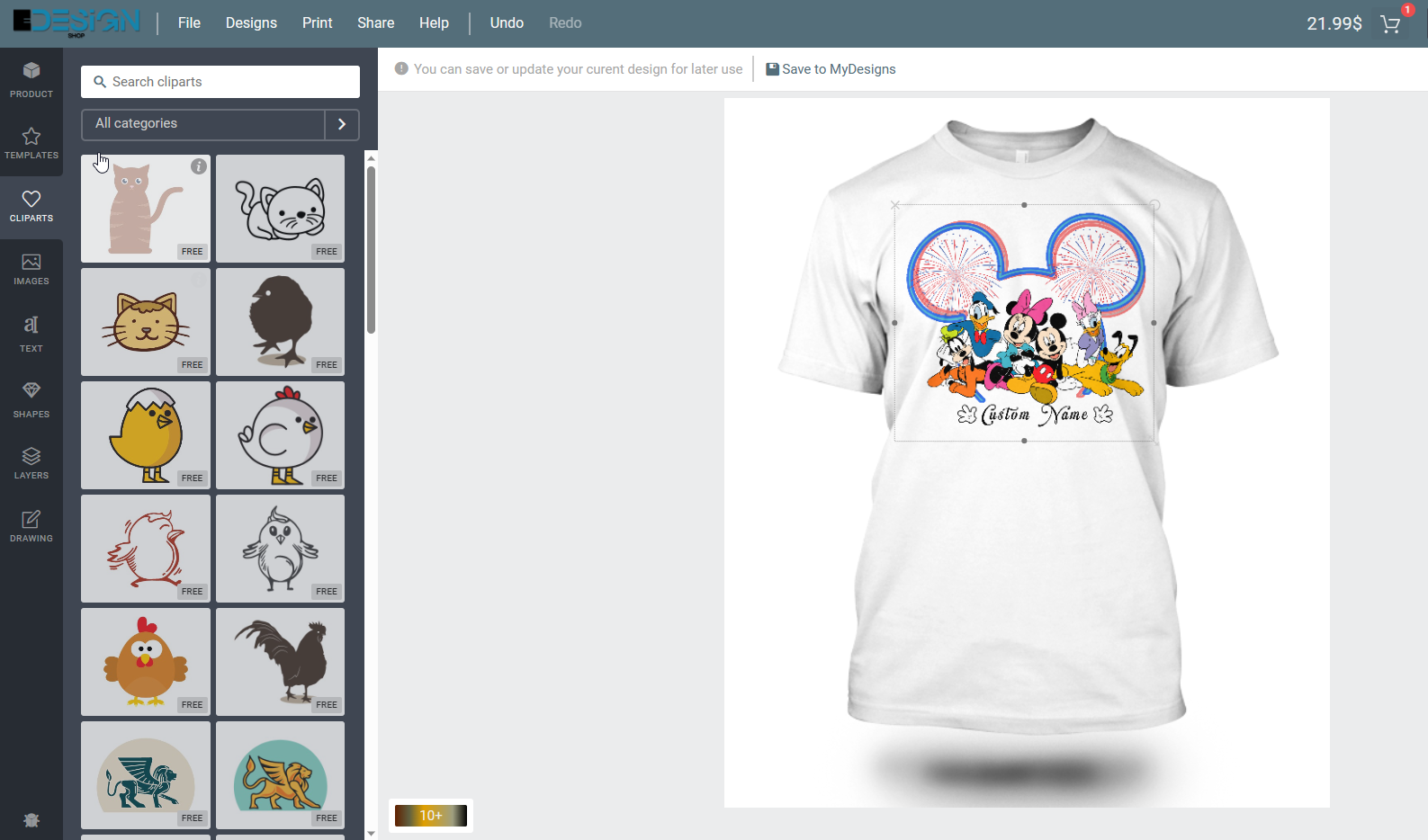Open the Designs menu

(x=251, y=23)
